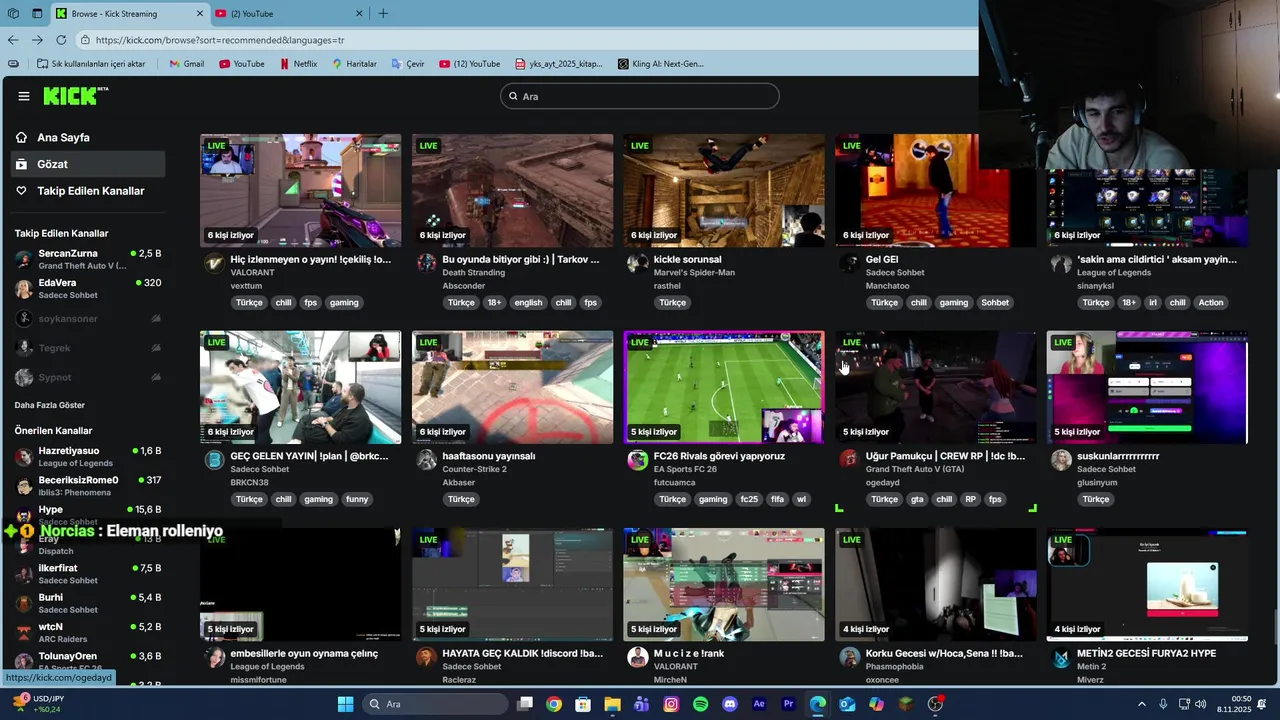Open Instagram from the taskbar
The image size is (1280, 720).
coord(671,704)
